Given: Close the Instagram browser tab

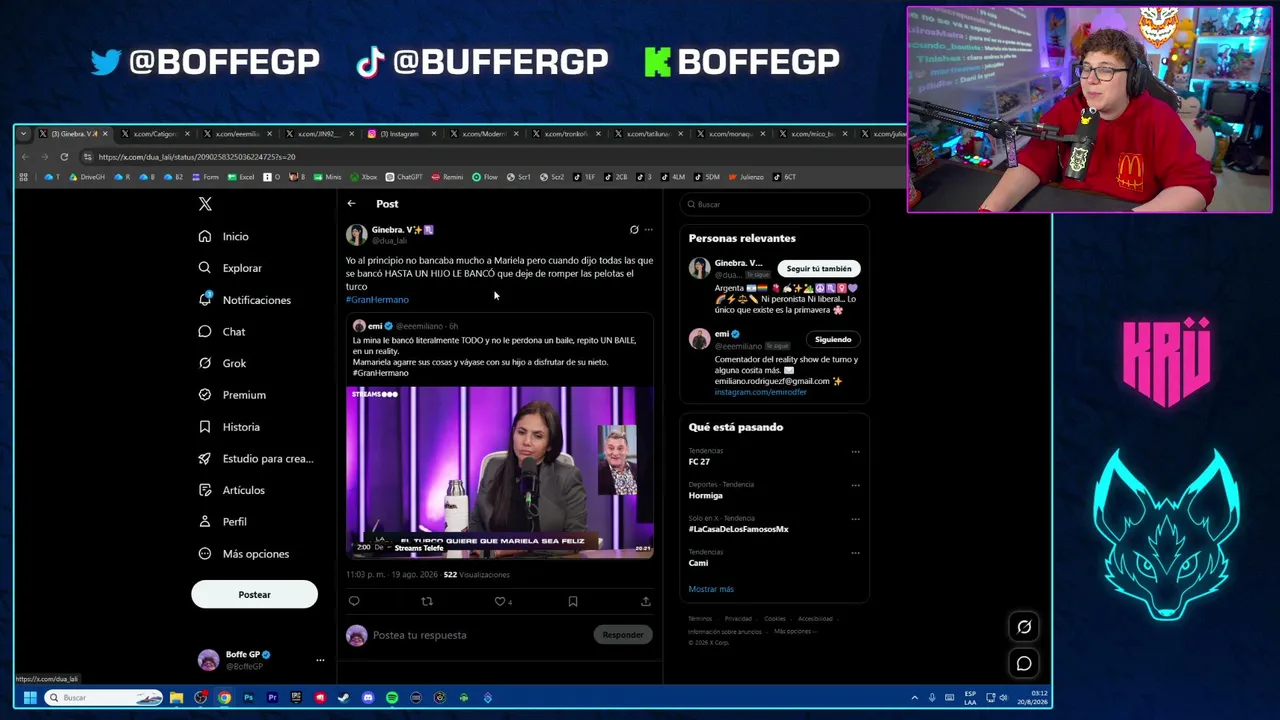Looking at the screenshot, I should point(434,134).
